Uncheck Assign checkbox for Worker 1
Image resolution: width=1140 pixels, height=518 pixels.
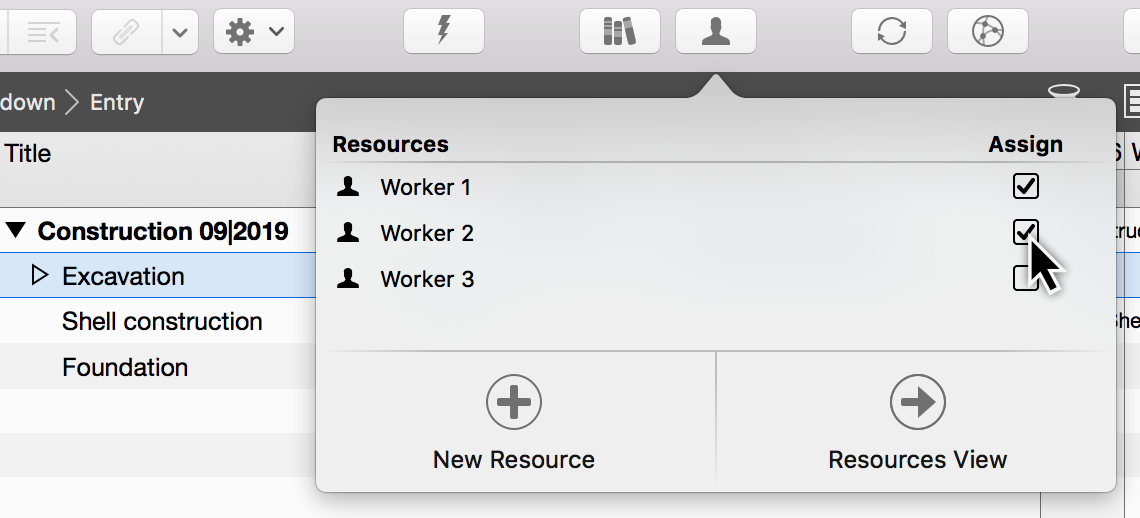point(1026,186)
